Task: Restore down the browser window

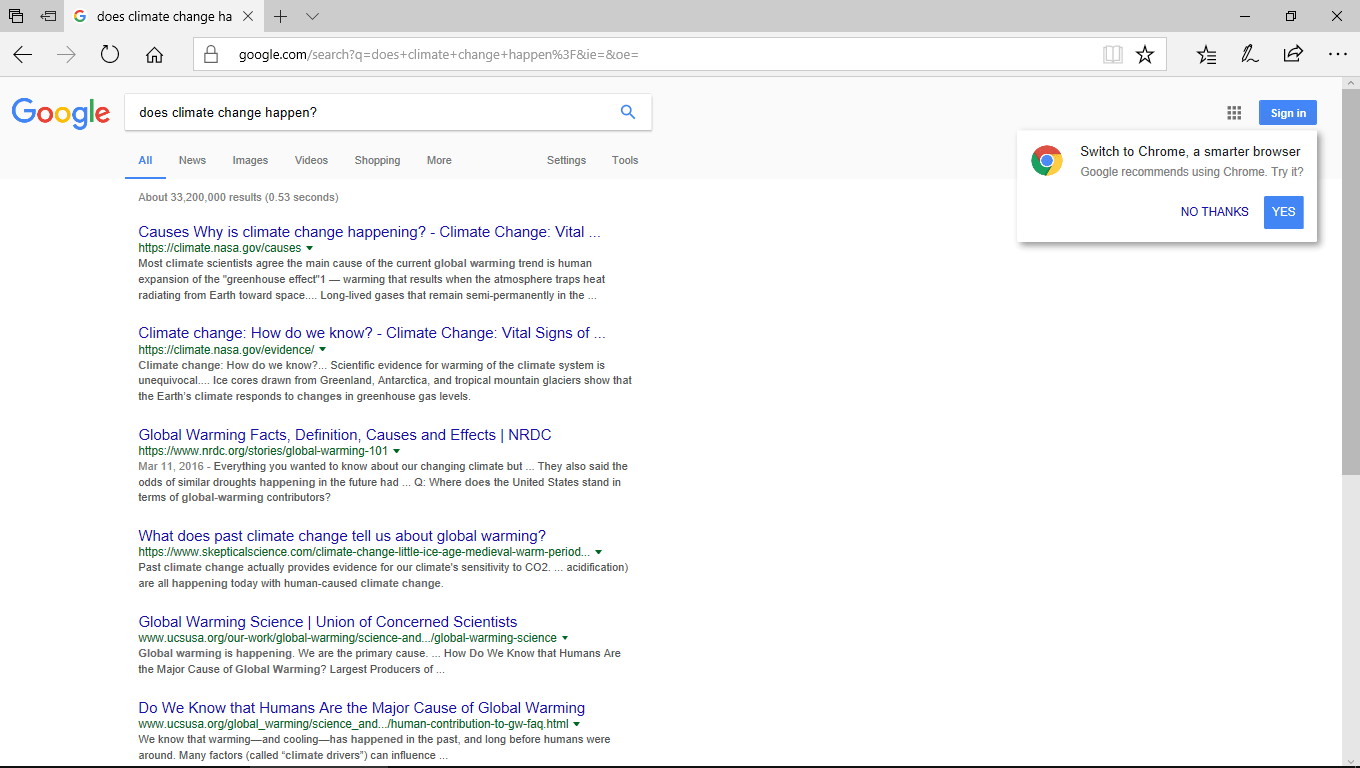Action: click(1291, 16)
